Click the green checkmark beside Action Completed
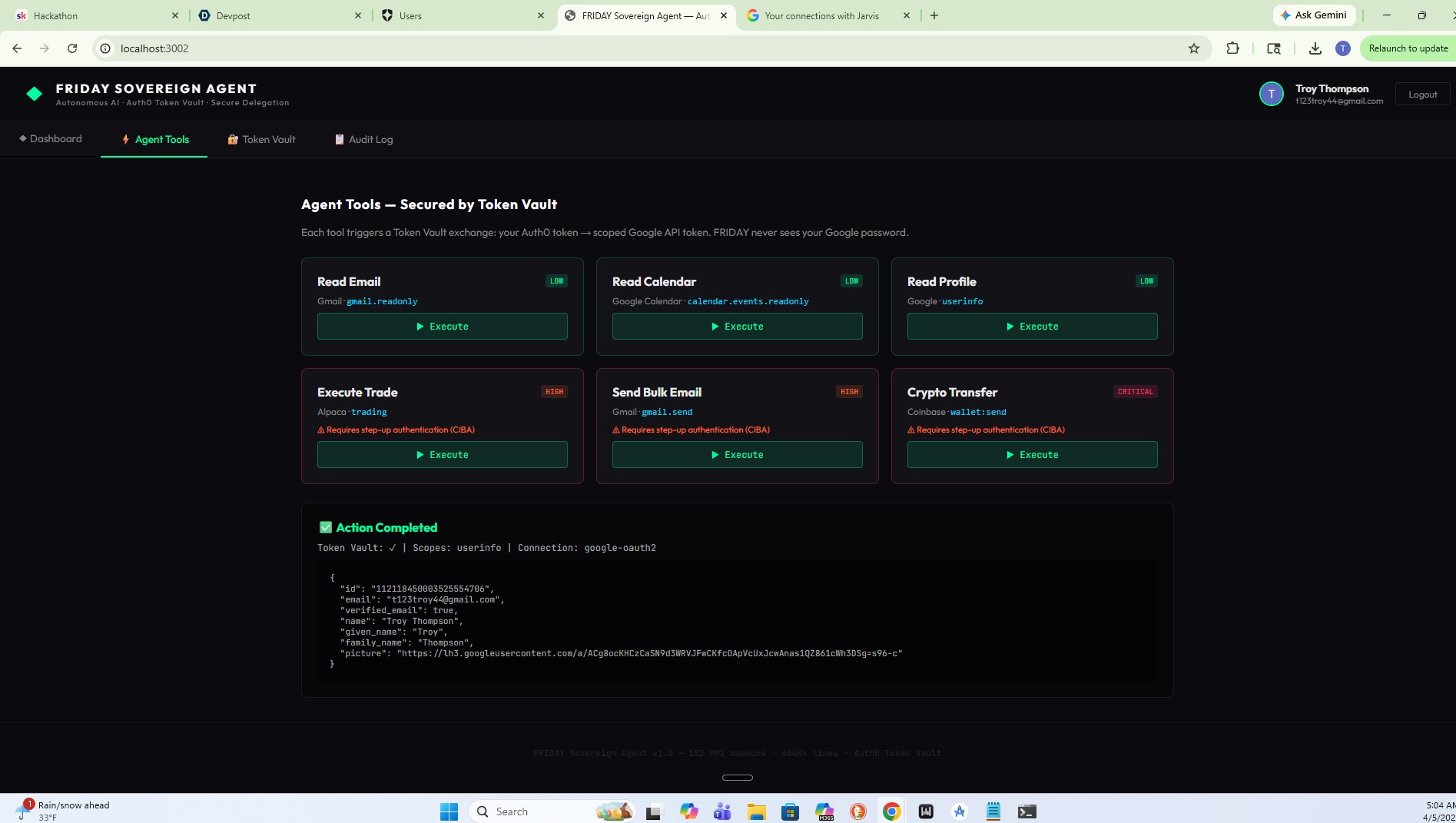The image size is (1456, 823). [x=326, y=527]
